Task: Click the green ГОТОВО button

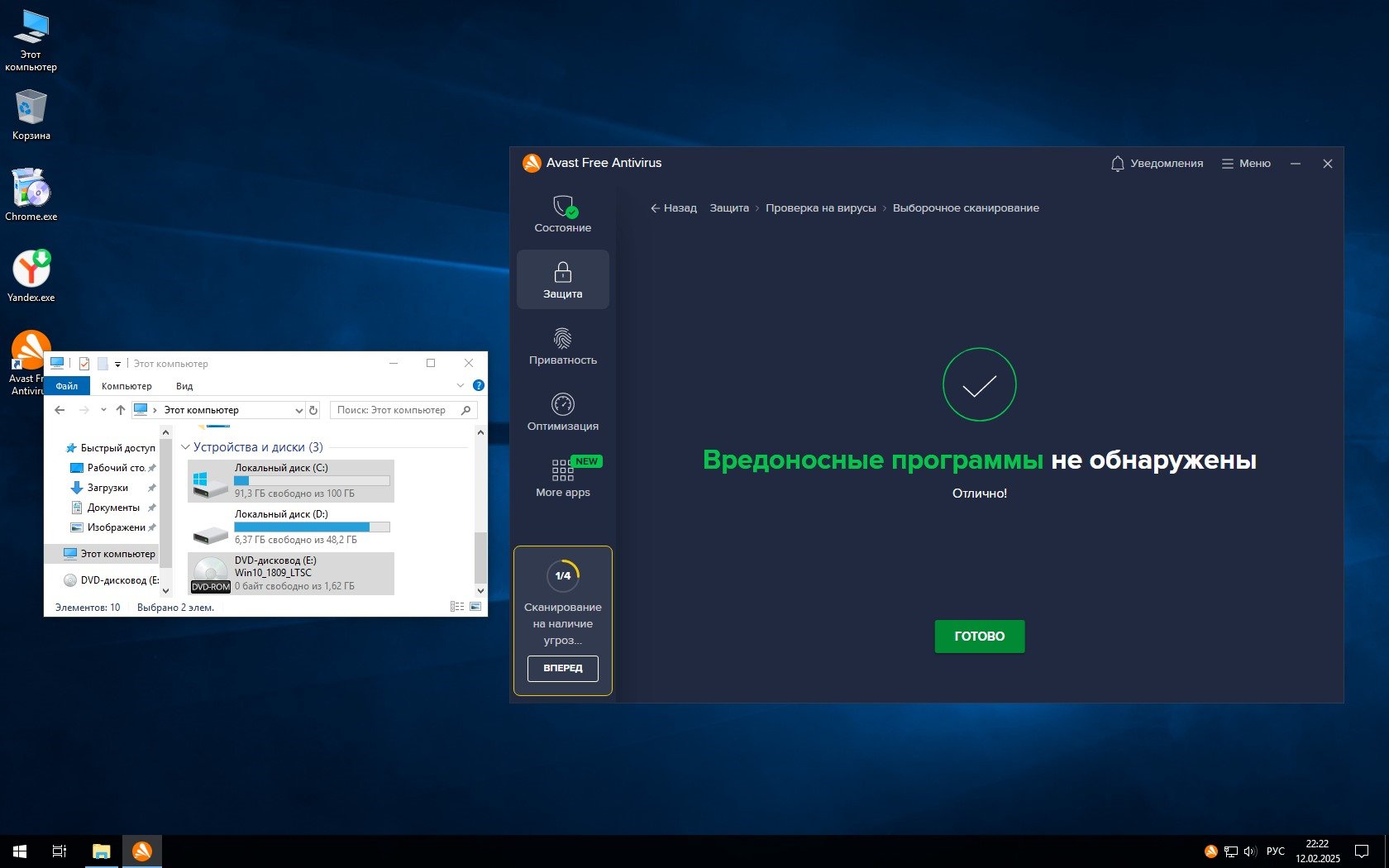Action: [979, 637]
